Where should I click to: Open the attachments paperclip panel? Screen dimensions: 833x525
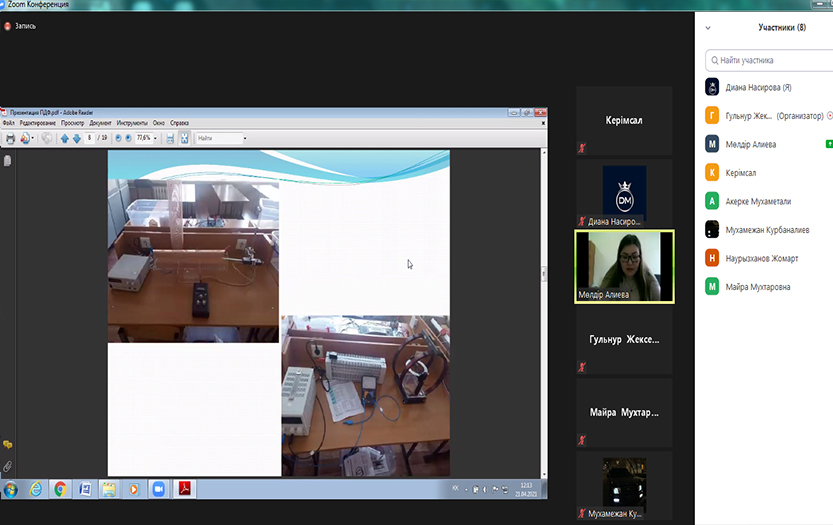7,467
